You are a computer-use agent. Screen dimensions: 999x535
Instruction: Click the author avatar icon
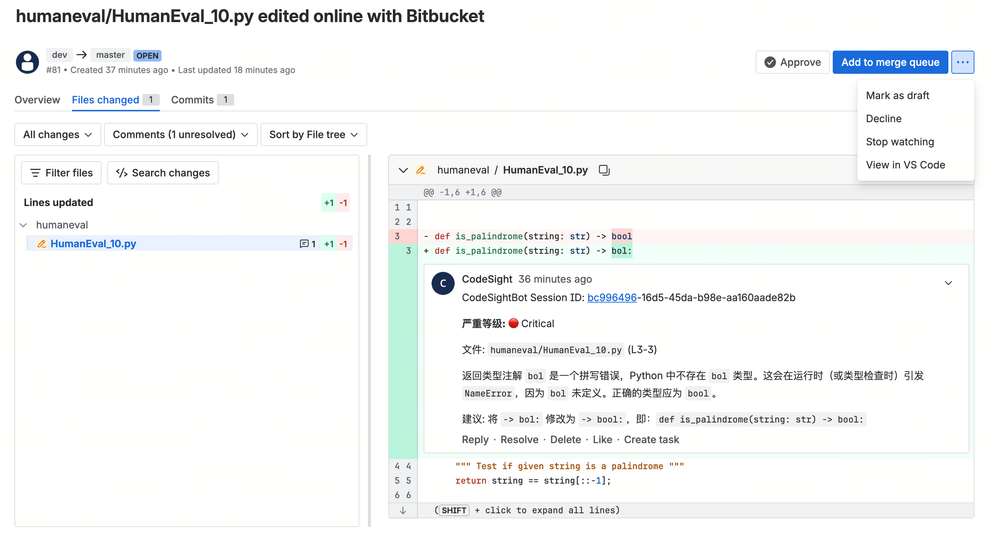pos(27,62)
